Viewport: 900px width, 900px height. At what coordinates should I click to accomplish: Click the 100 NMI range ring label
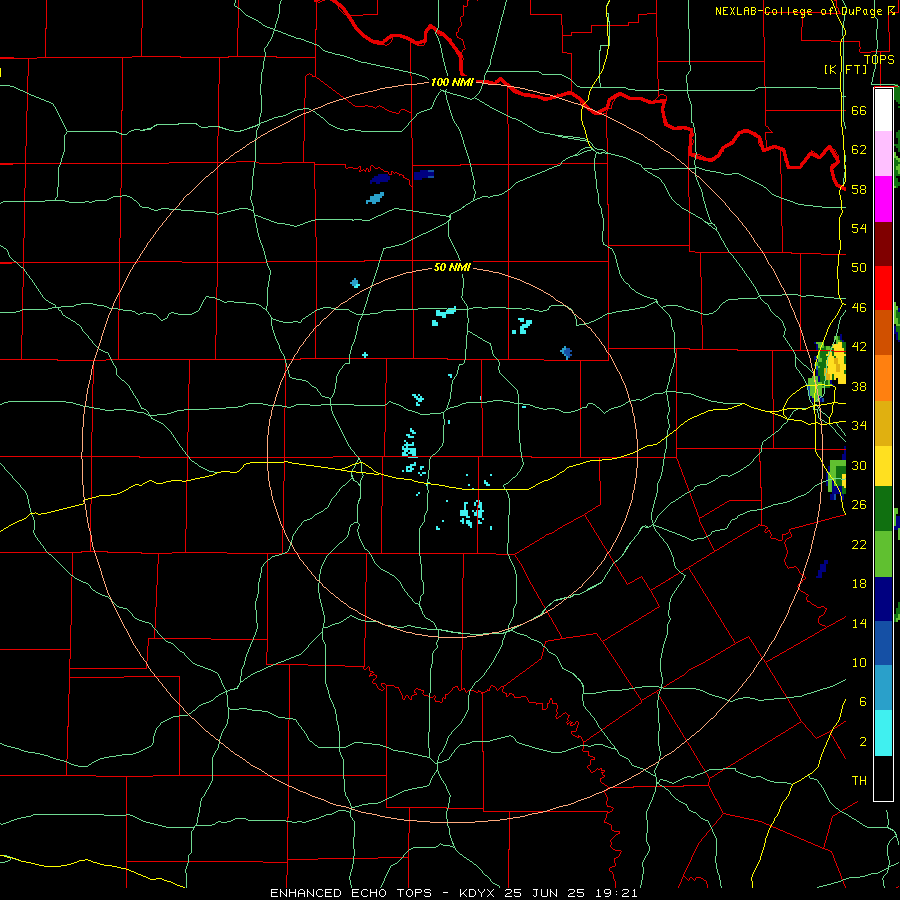(x=452, y=82)
